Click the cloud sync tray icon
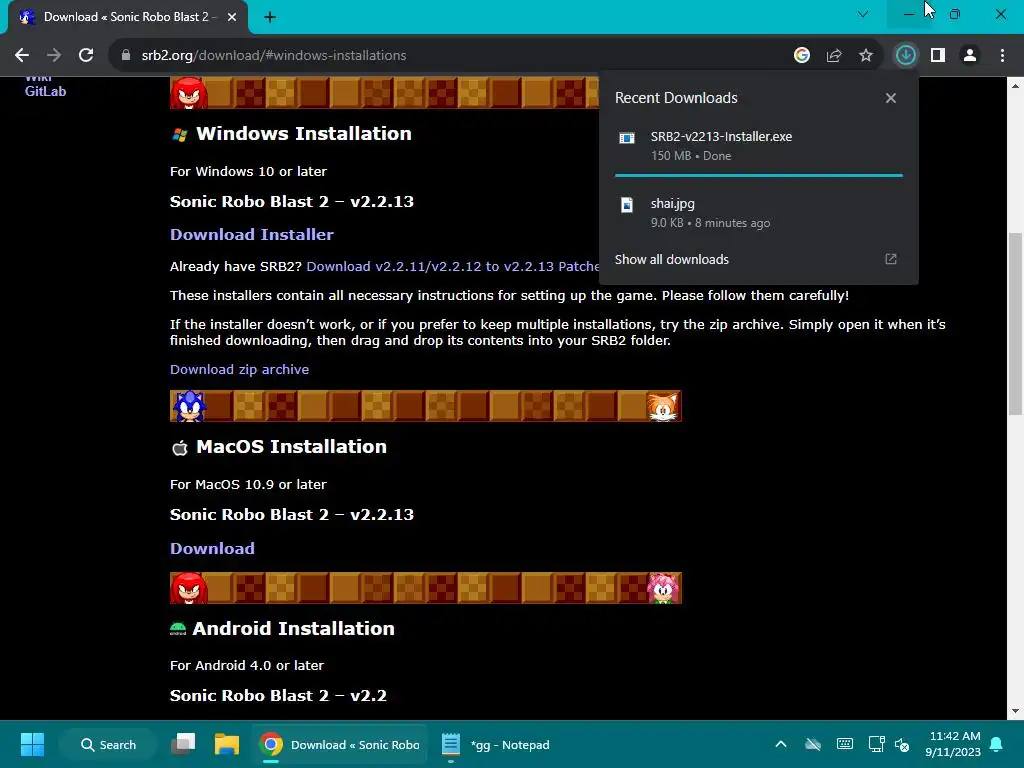The width and height of the screenshot is (1024, 768). 813,744
